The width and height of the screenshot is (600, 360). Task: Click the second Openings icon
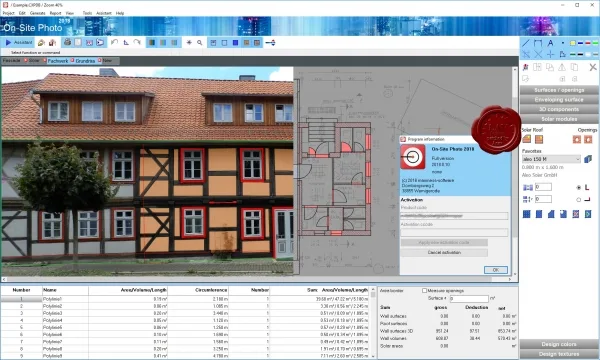(588, 139)
